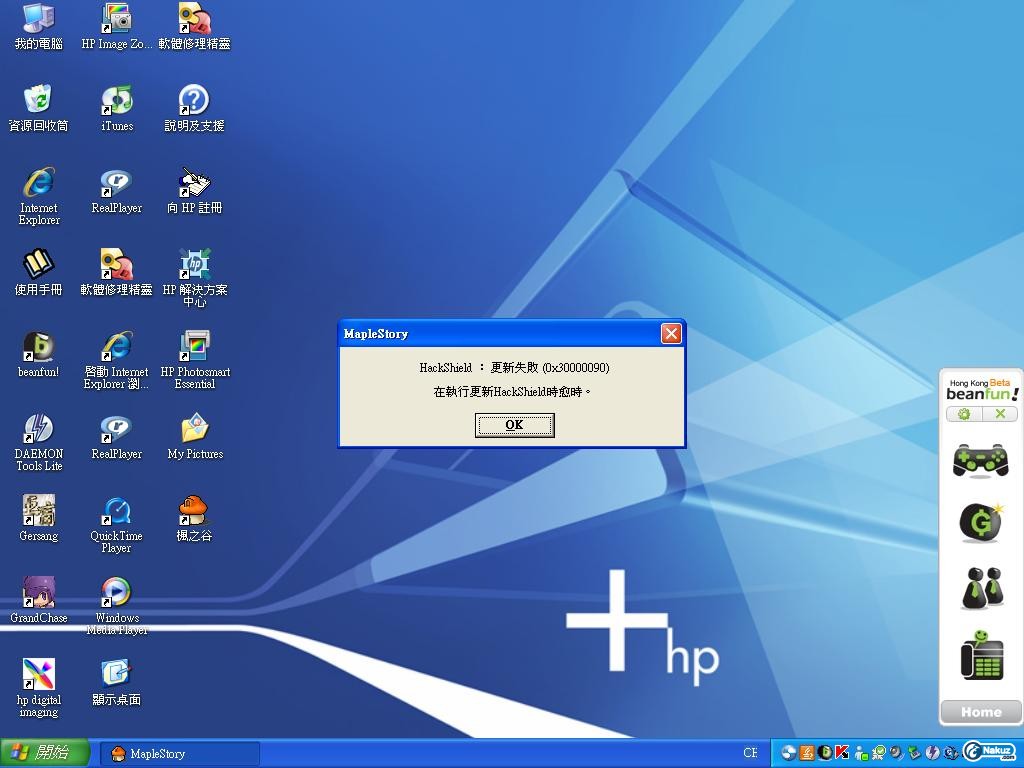1024x768 pixels.
Task: Open the beanfun game controller icon
Action: [x=979, y=461]
